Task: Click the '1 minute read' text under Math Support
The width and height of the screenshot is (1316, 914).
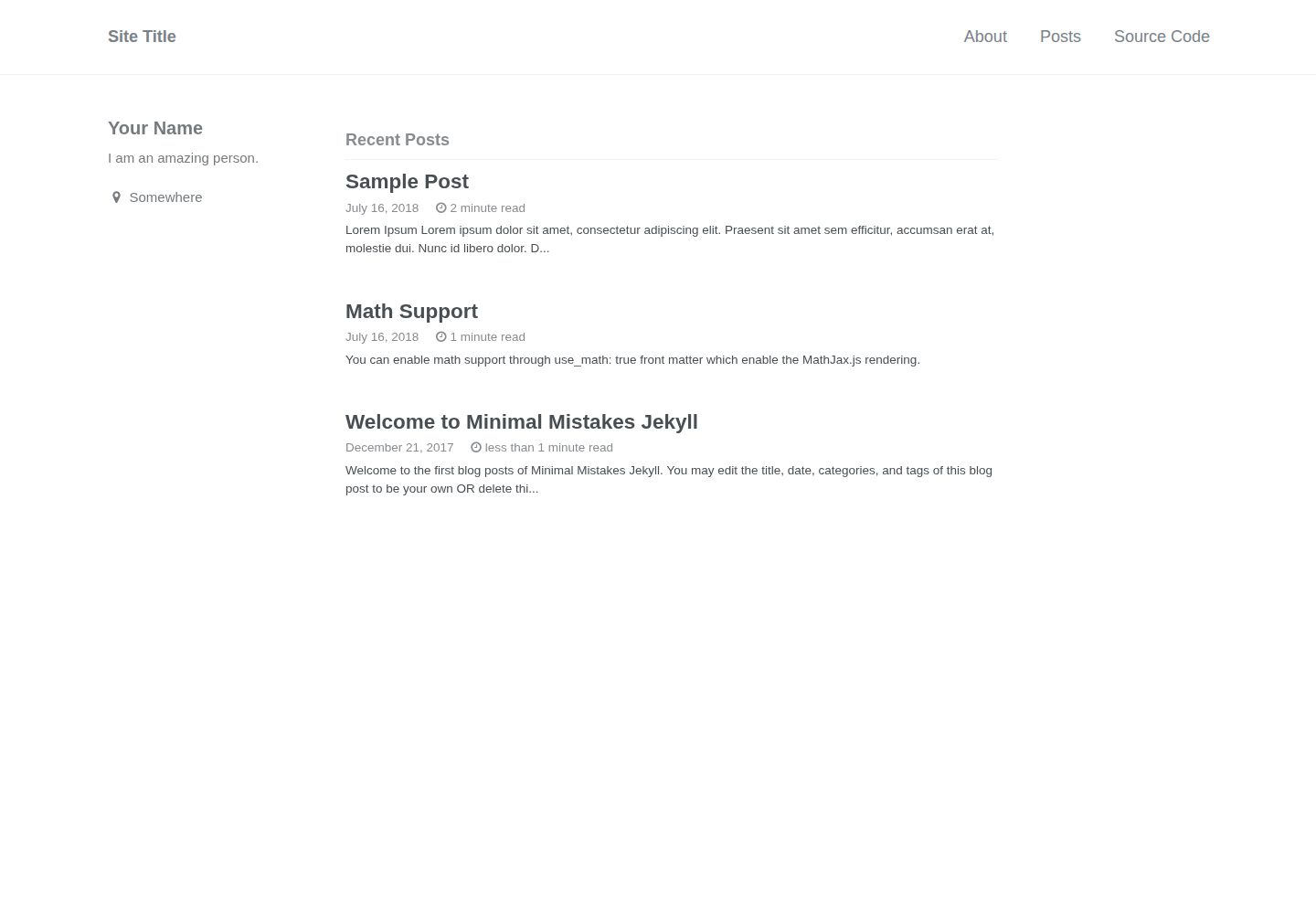Action: click(487, 337)
